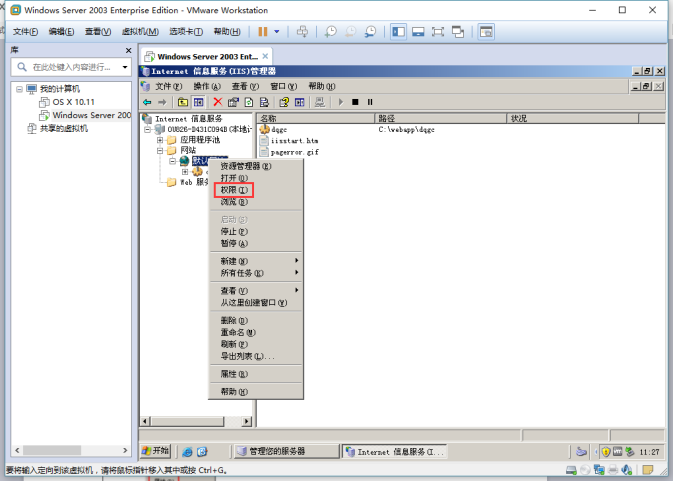
Task: Click the pause icon in IIS toolbar
Action: click(x=369, y=102)
